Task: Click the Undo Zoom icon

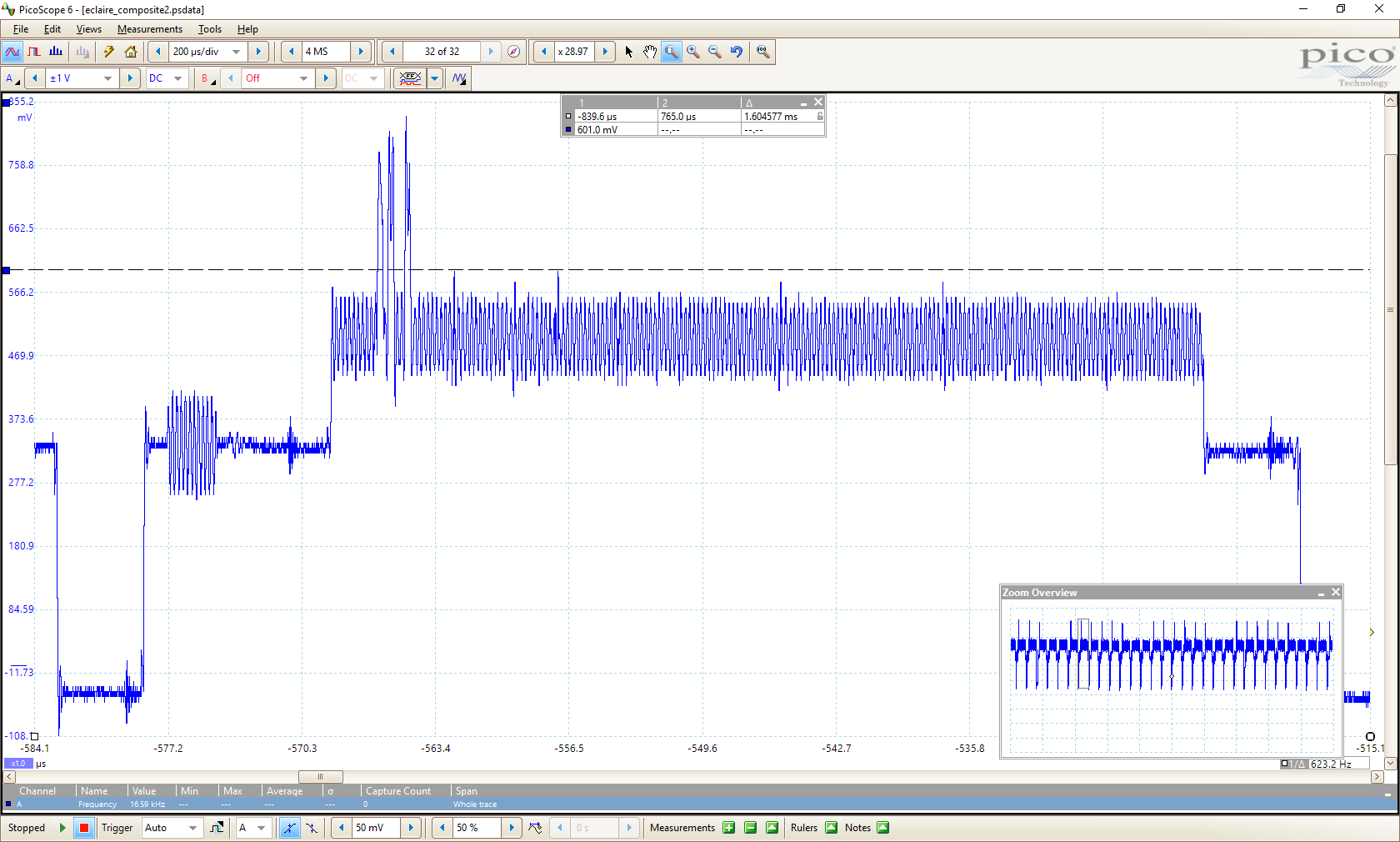Action: 737,52
